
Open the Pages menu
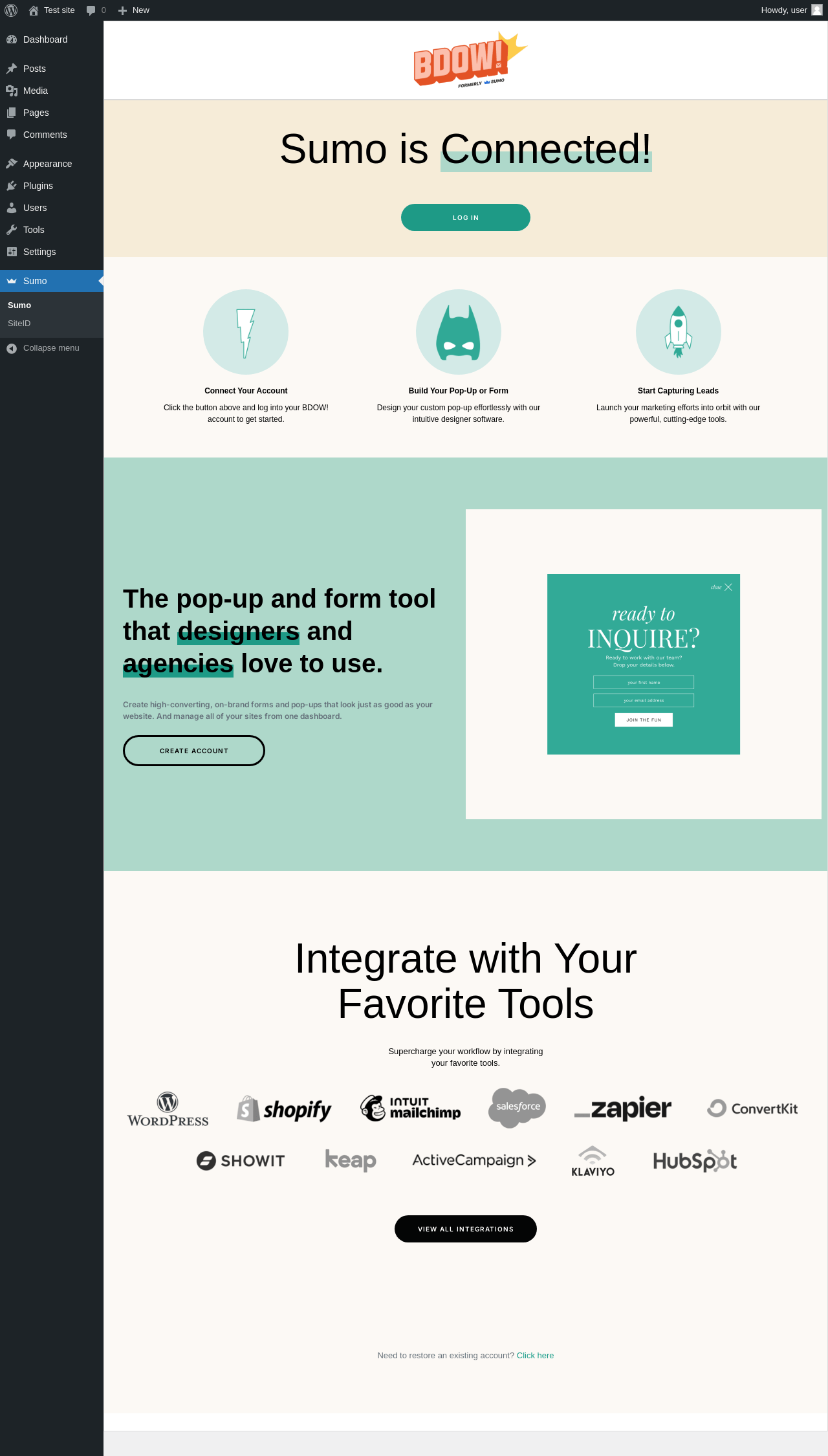click(x=52, y=113)
